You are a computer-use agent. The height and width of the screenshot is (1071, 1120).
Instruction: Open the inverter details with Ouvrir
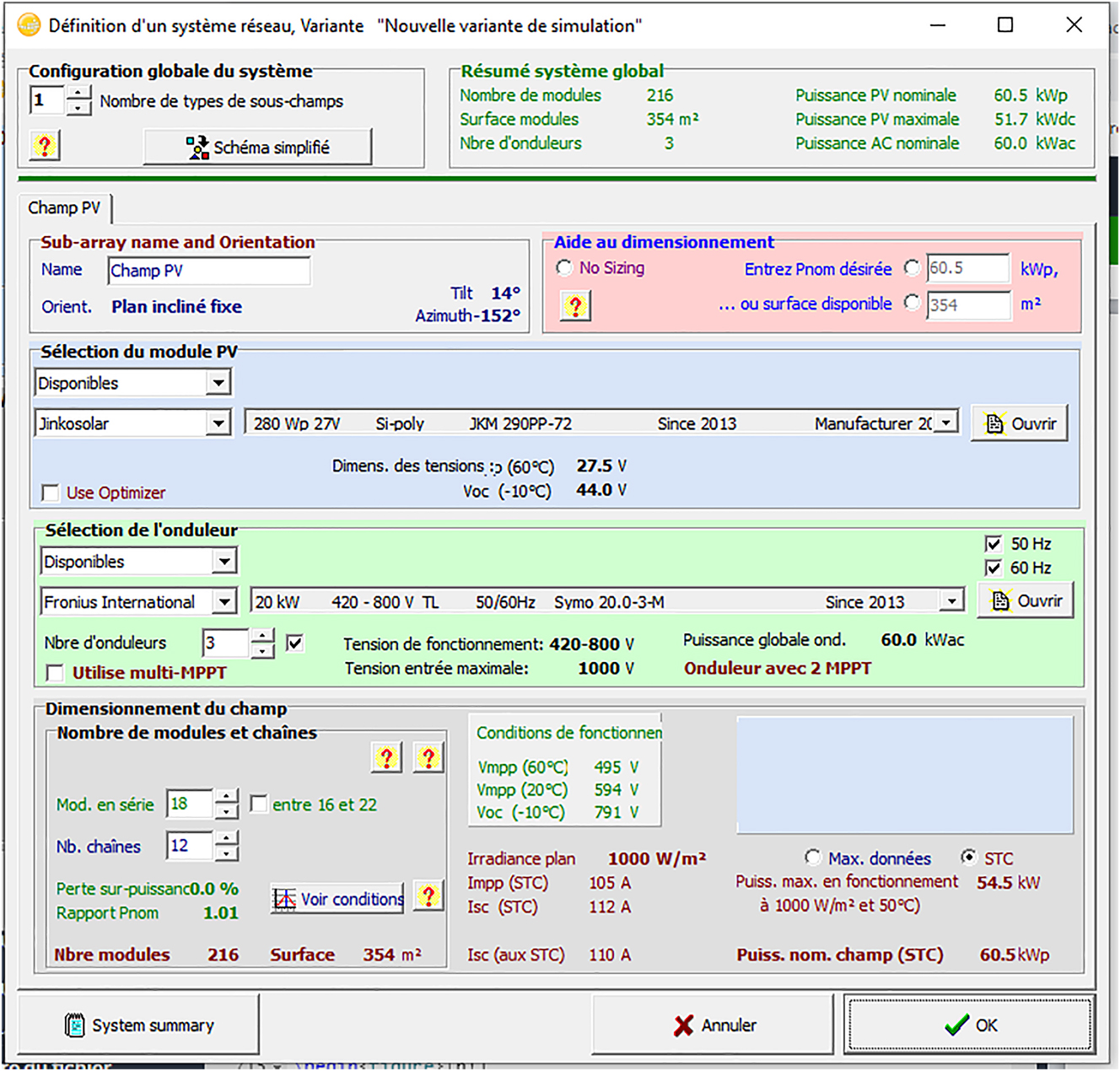point(1026,600)
